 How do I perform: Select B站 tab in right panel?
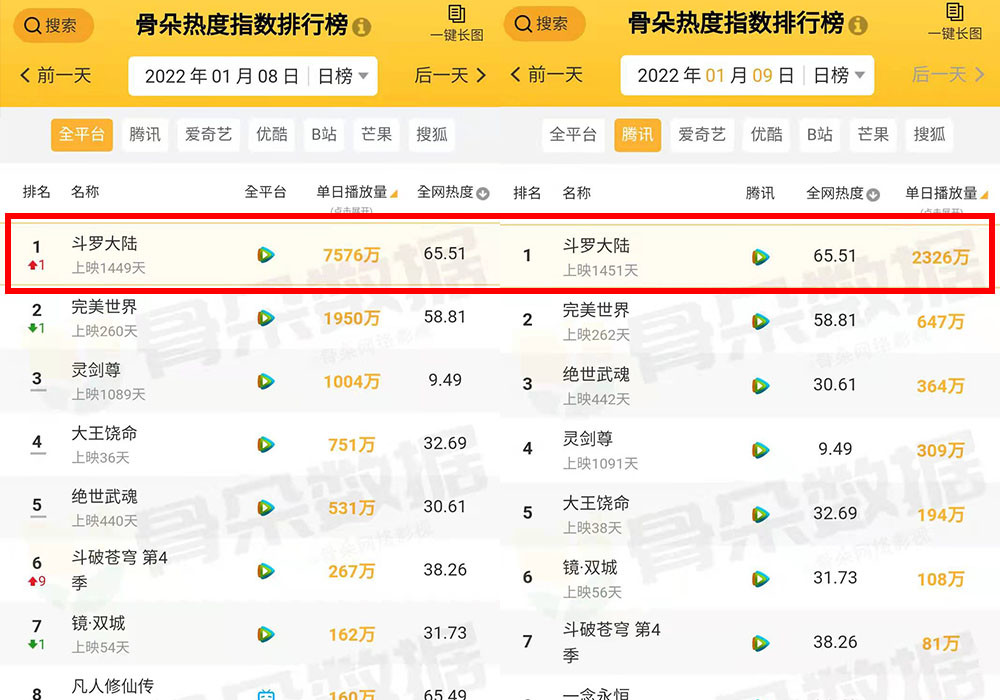820,135
